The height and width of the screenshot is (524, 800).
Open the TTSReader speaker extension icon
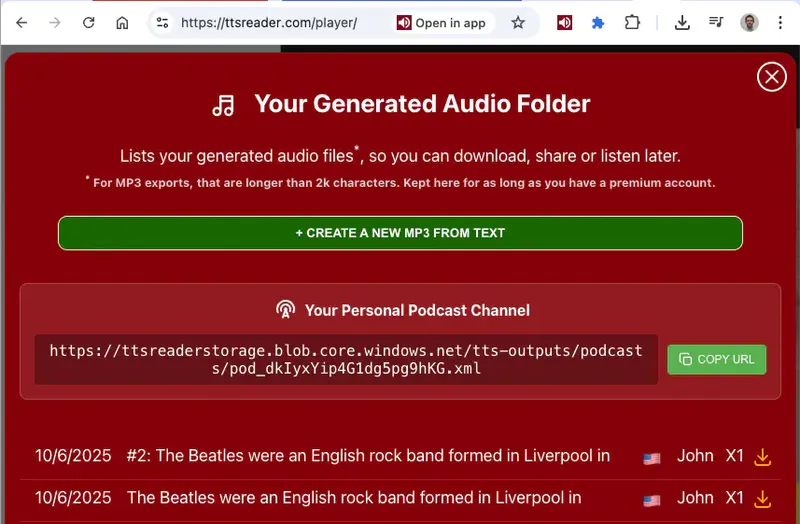click(564, 22)
